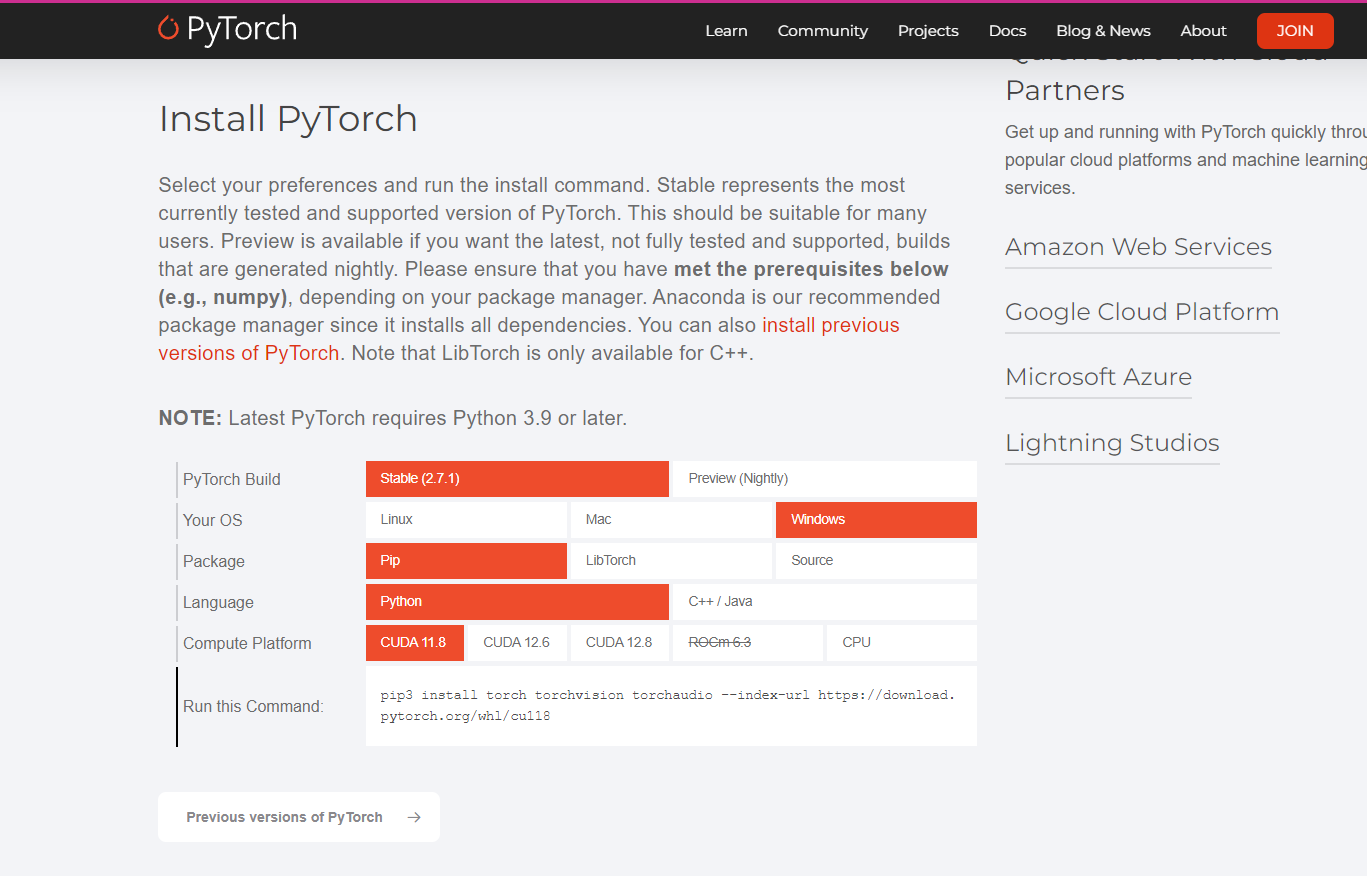The width and height of the screenshot is (1367, 876).
Task: Click the pip3 install command text
Action: 668,706
